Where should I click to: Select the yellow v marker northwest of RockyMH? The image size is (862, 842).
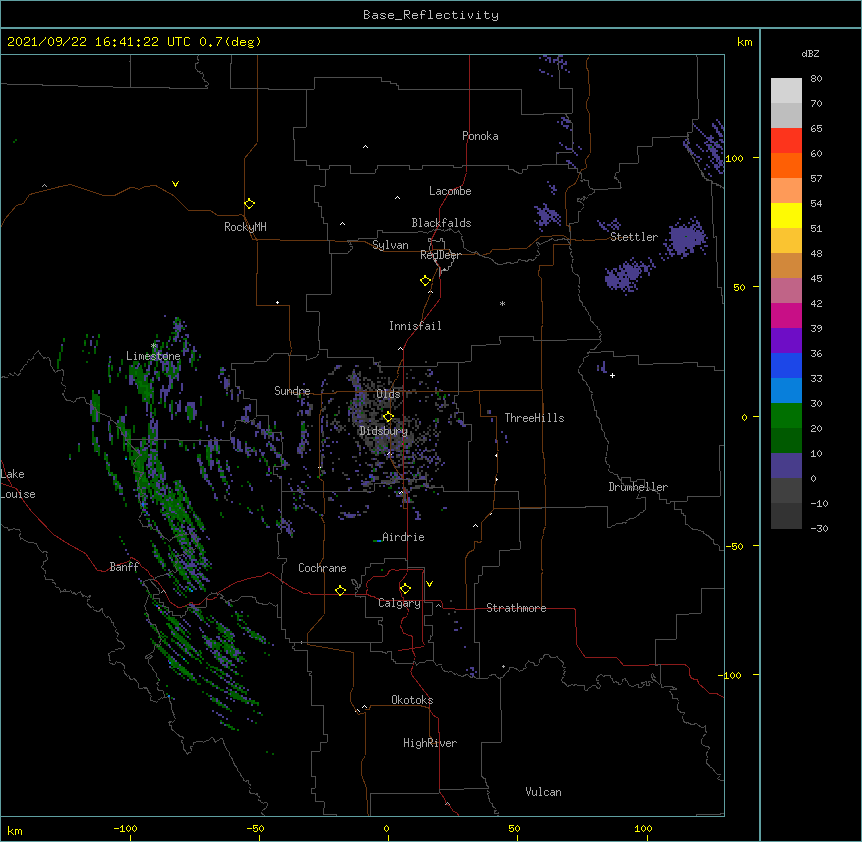(175, 184)
